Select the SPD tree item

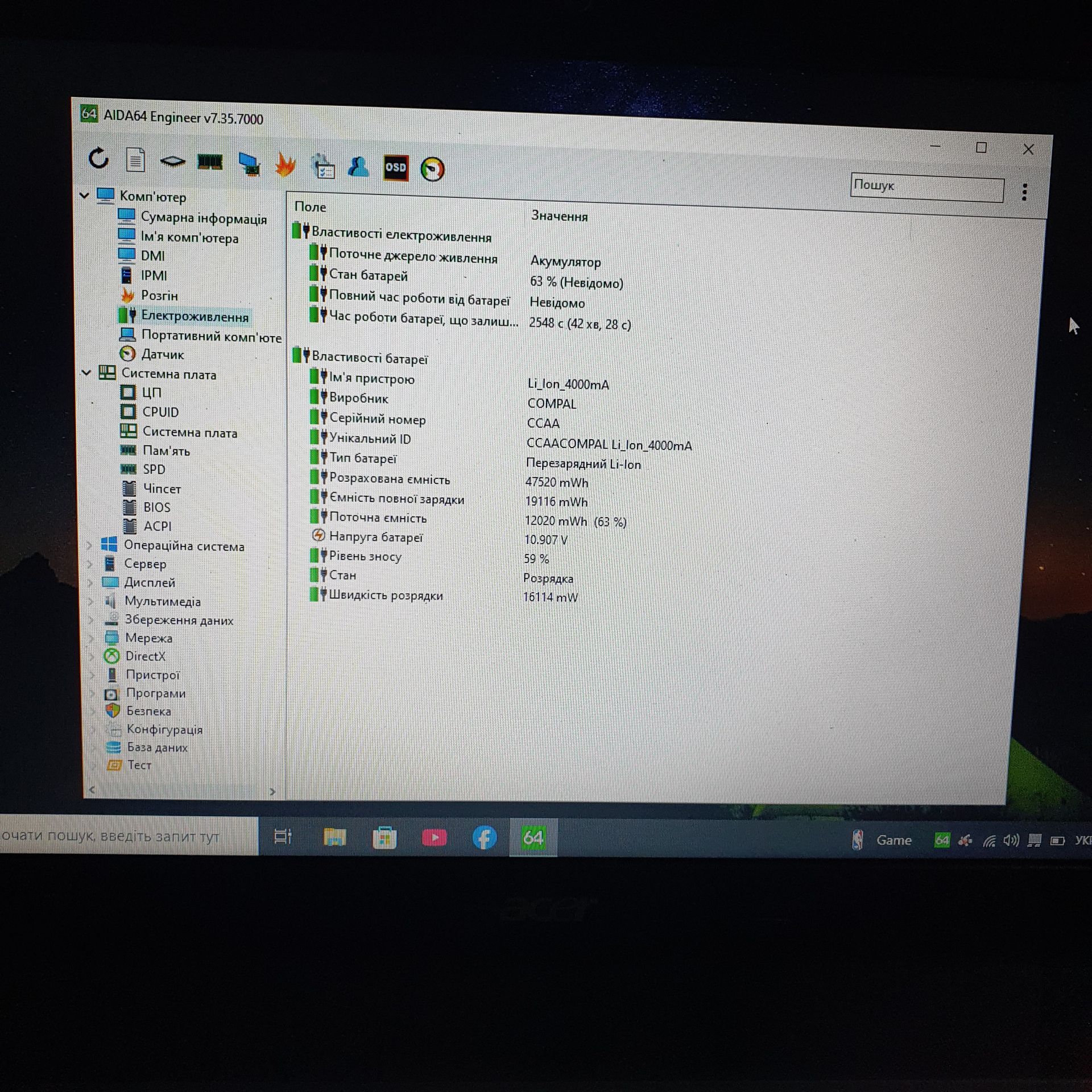coord(154,469)
